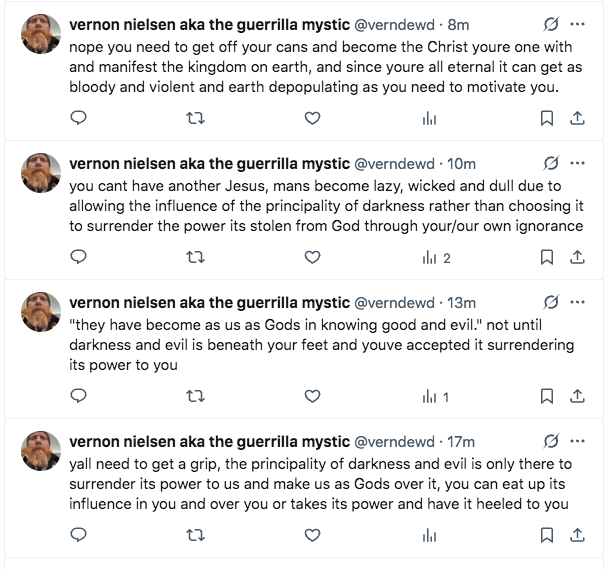Viewport: 607px width, 569px height.
Task: Open the more options menu on the 13m tweet
Action: (577, 302)
